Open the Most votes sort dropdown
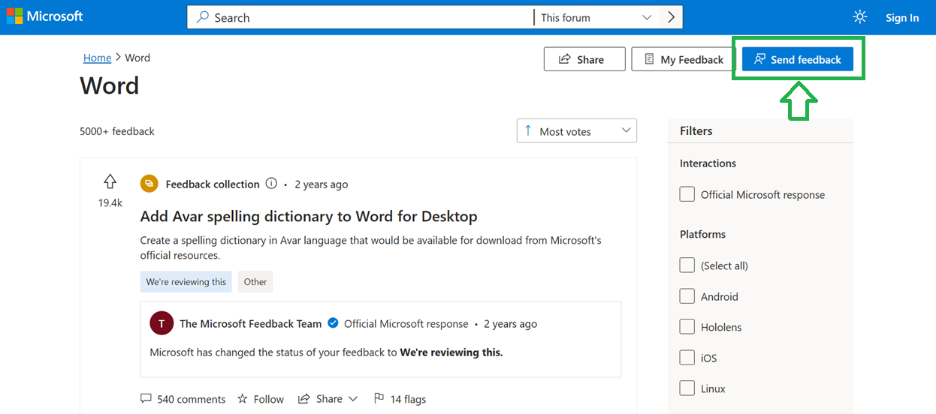 pyautogui.click(x=577, y=131)
